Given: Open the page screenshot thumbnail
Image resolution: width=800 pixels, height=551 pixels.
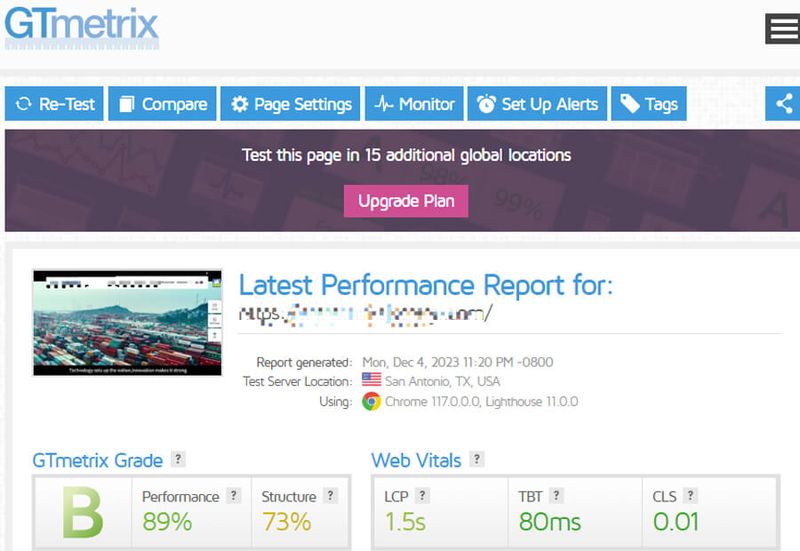Looking at the screenshot, I should pyautogui.click(x=128, y=323).
